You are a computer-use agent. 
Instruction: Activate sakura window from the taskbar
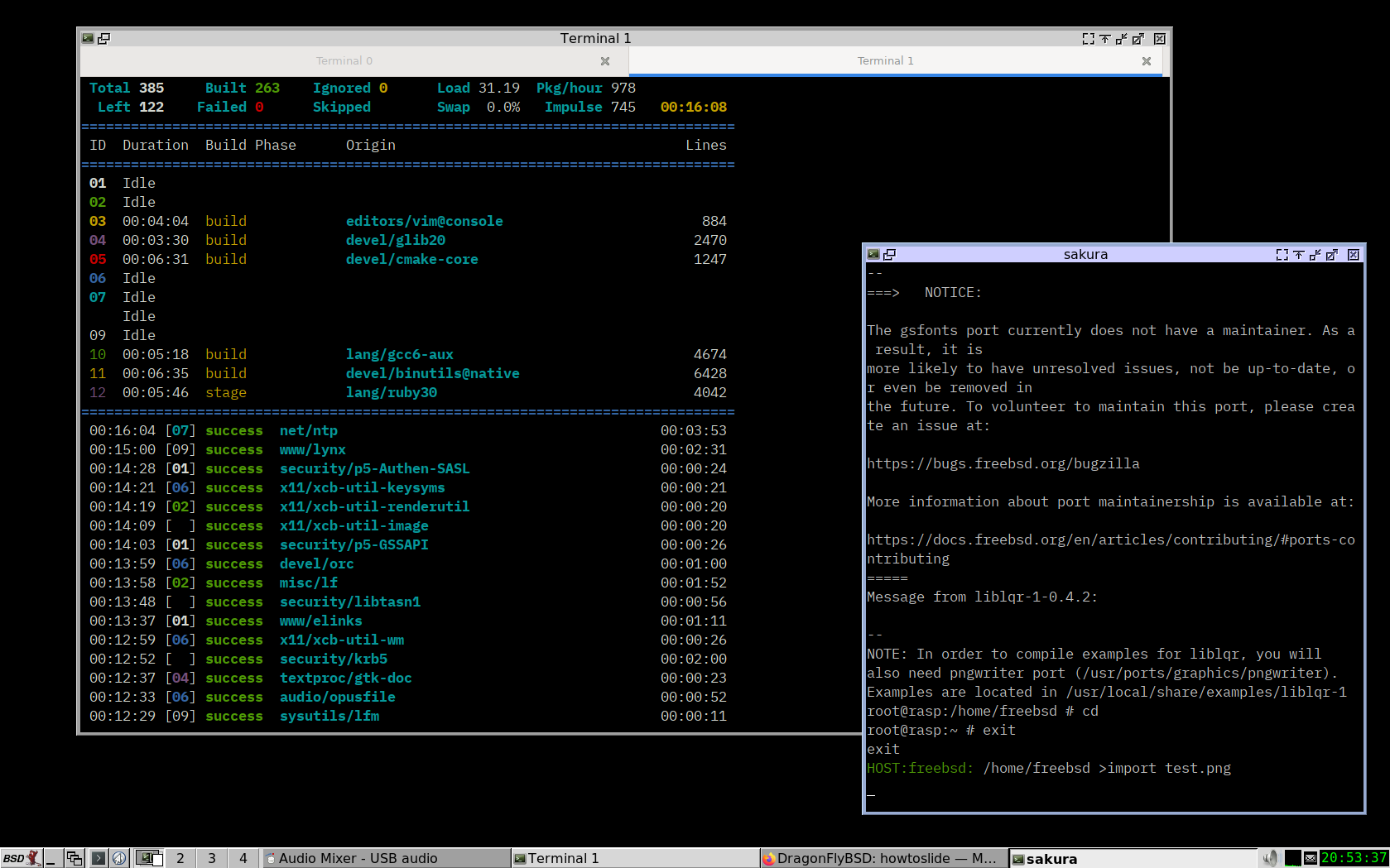(x=1133, y=858)
